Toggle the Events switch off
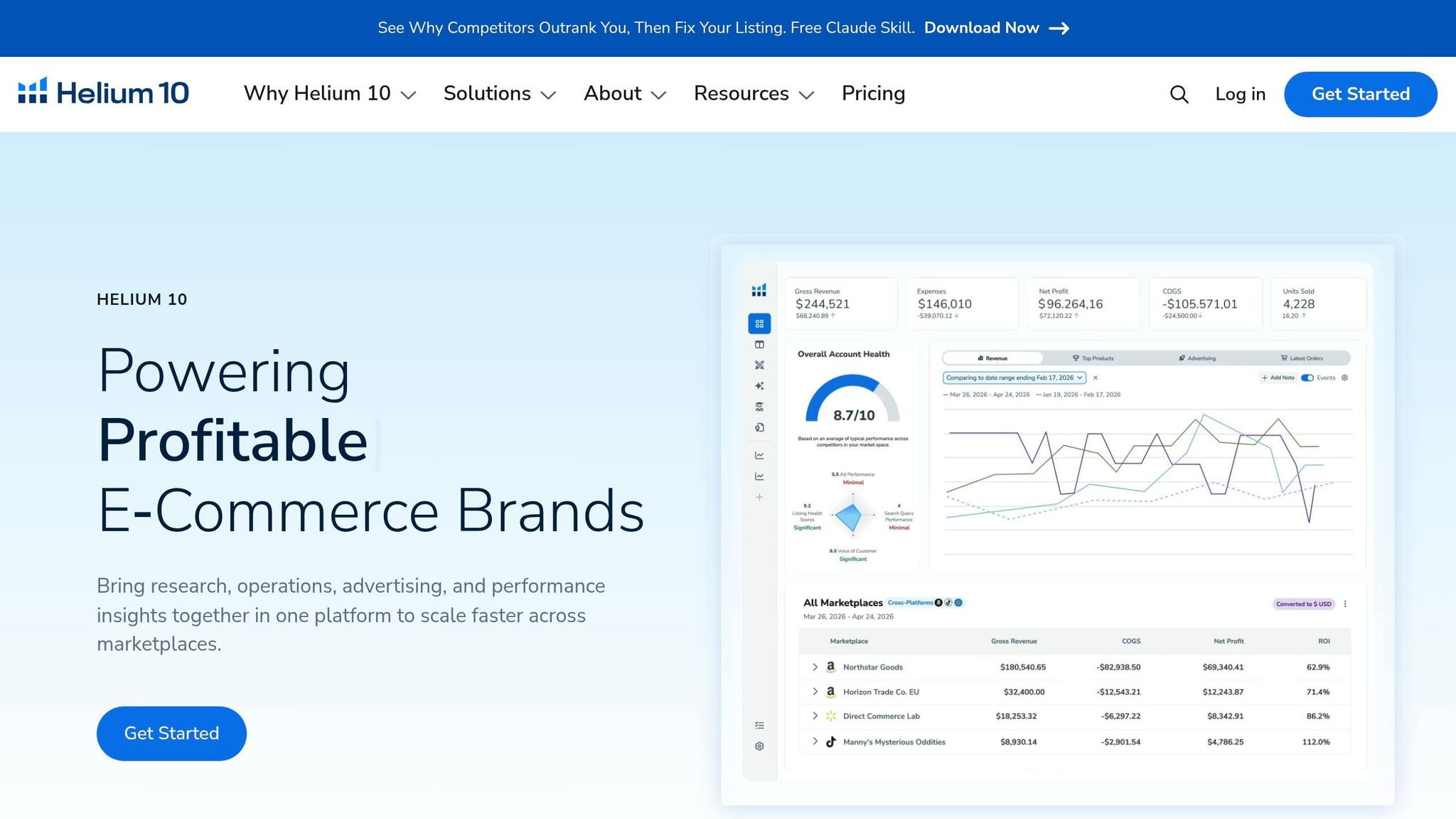 click(x=1307, y=378)
